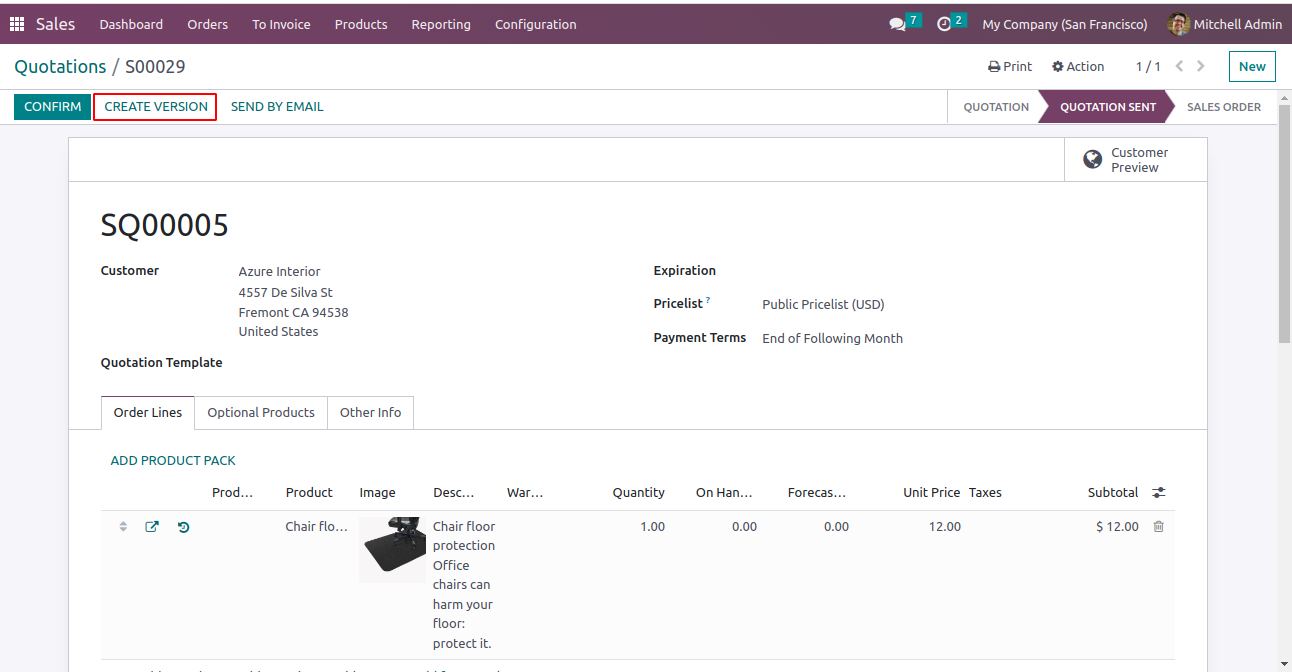Viewport: 1292px width, 672px height.
Task: Click history icon on Chair floor line
Action: point(184,526)
